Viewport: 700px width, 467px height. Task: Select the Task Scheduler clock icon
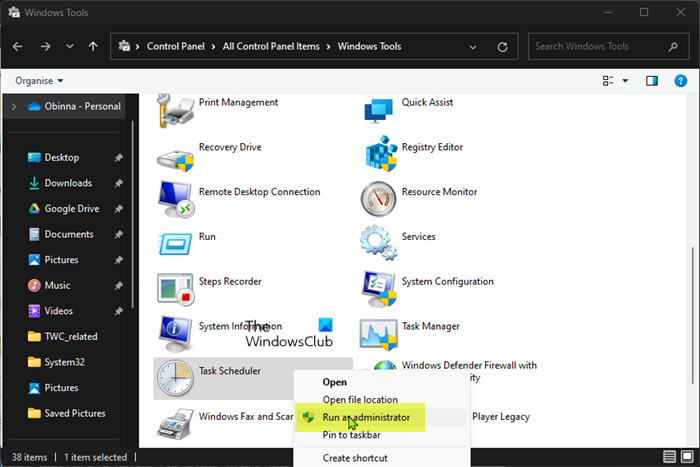point(175,379)
